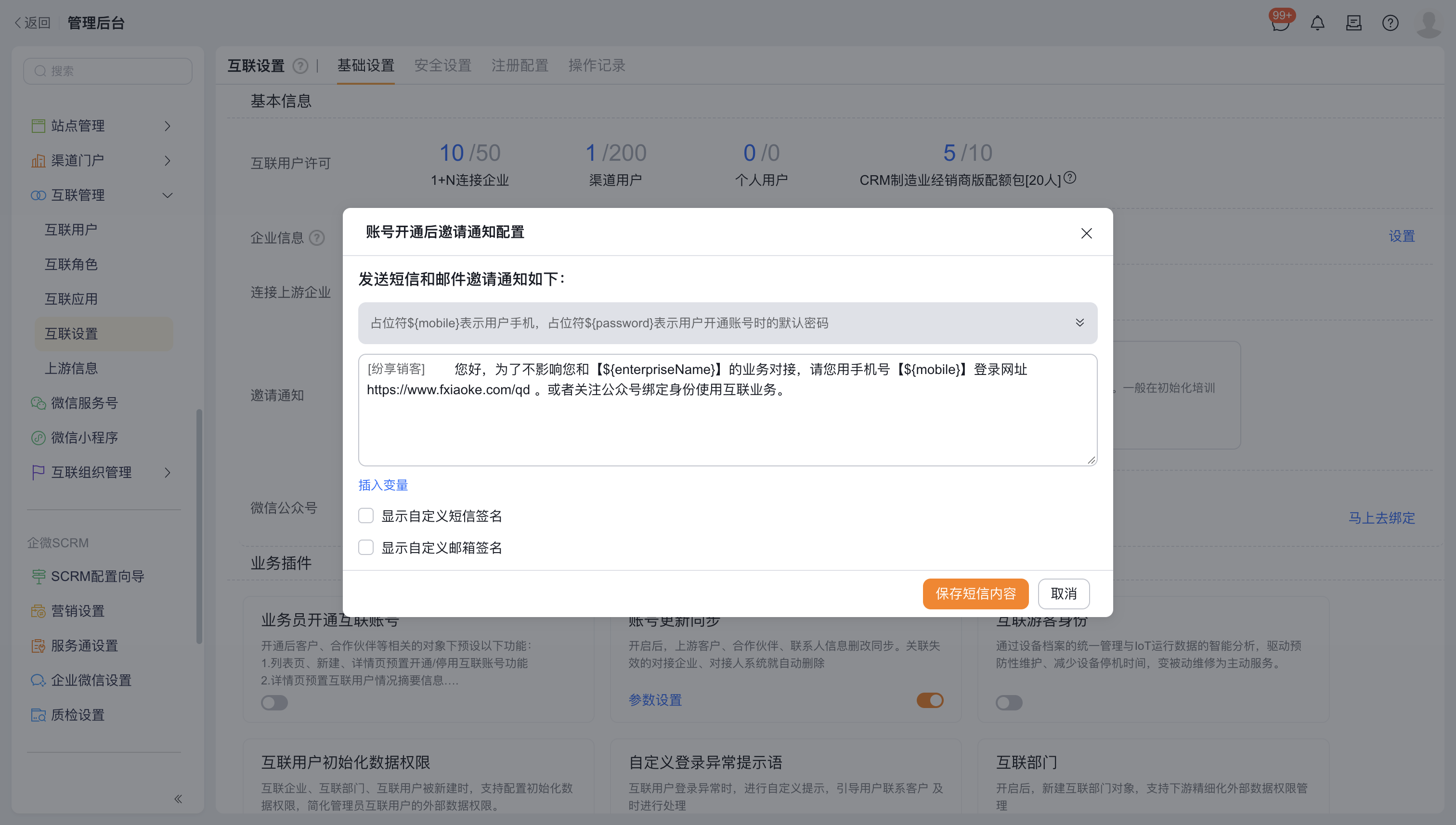Open the notification bell
This screenshot has height=825, width=1456.
pos(1317,23)
